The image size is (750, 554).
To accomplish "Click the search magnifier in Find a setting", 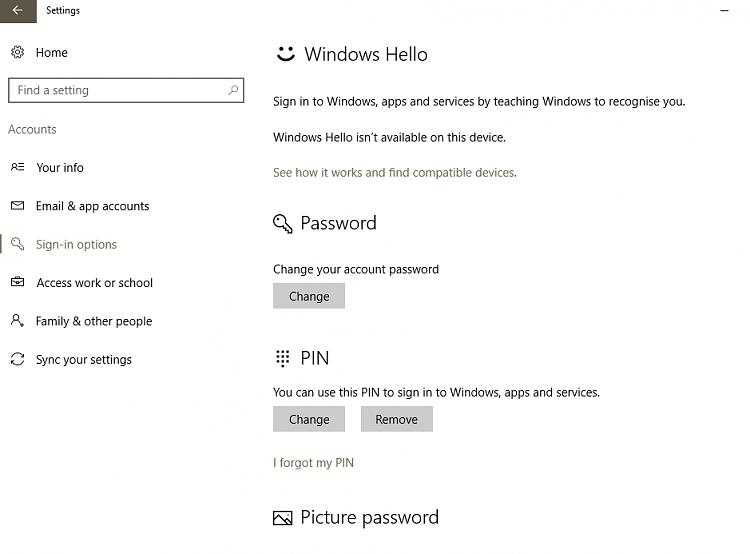I will click(x=233, y=90).
